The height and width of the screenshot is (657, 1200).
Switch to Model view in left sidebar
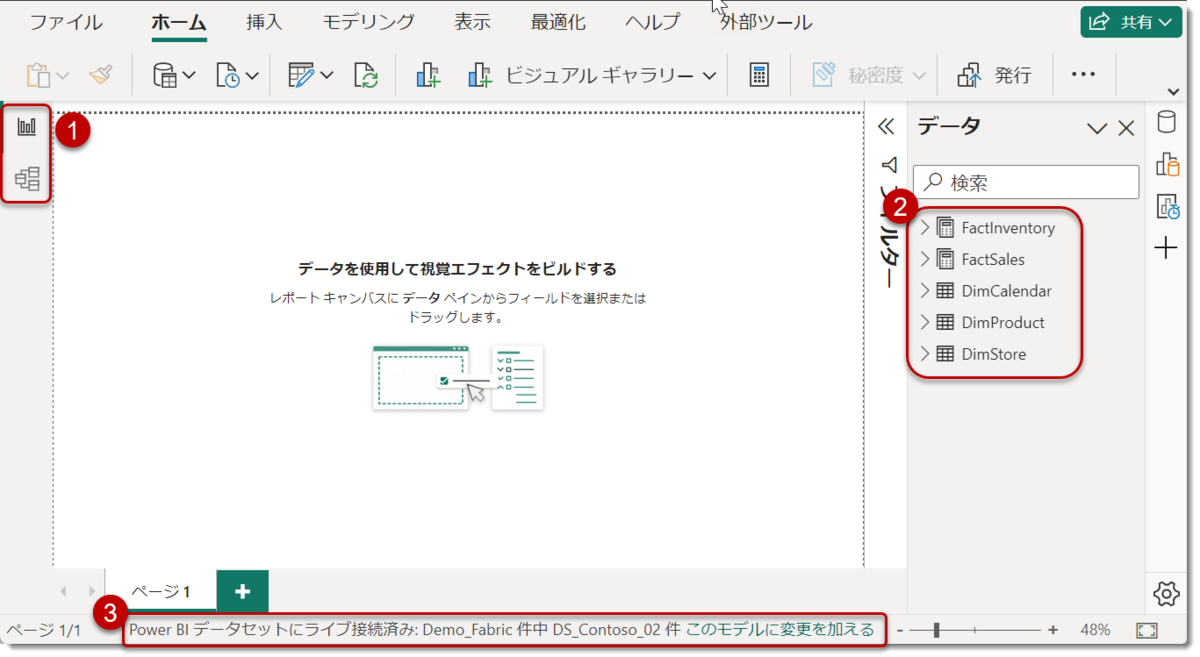(27, 179)
